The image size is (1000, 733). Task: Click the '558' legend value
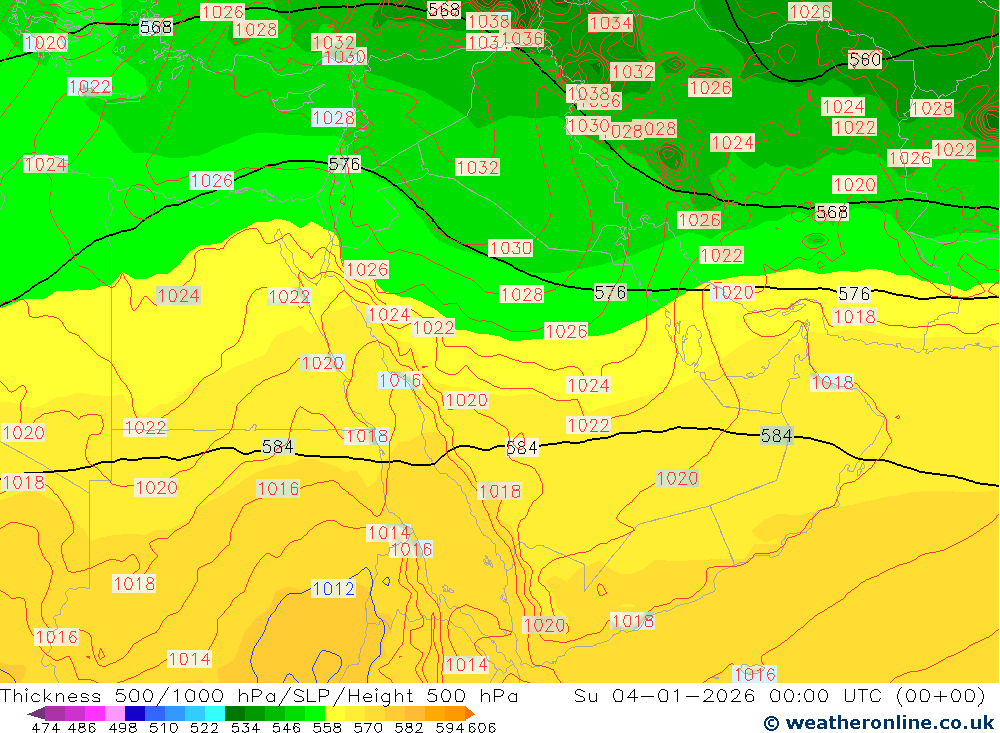coord(327,727)
